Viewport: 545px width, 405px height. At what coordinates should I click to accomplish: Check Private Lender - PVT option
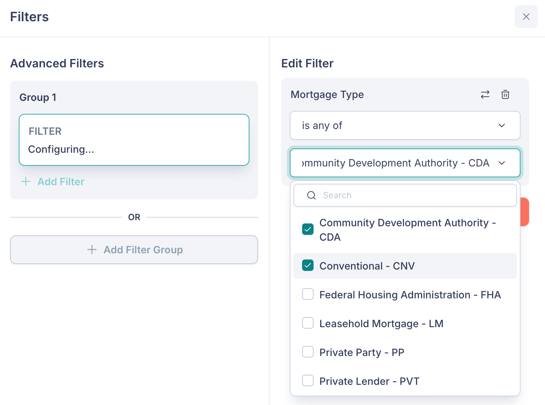pos(308,381)
